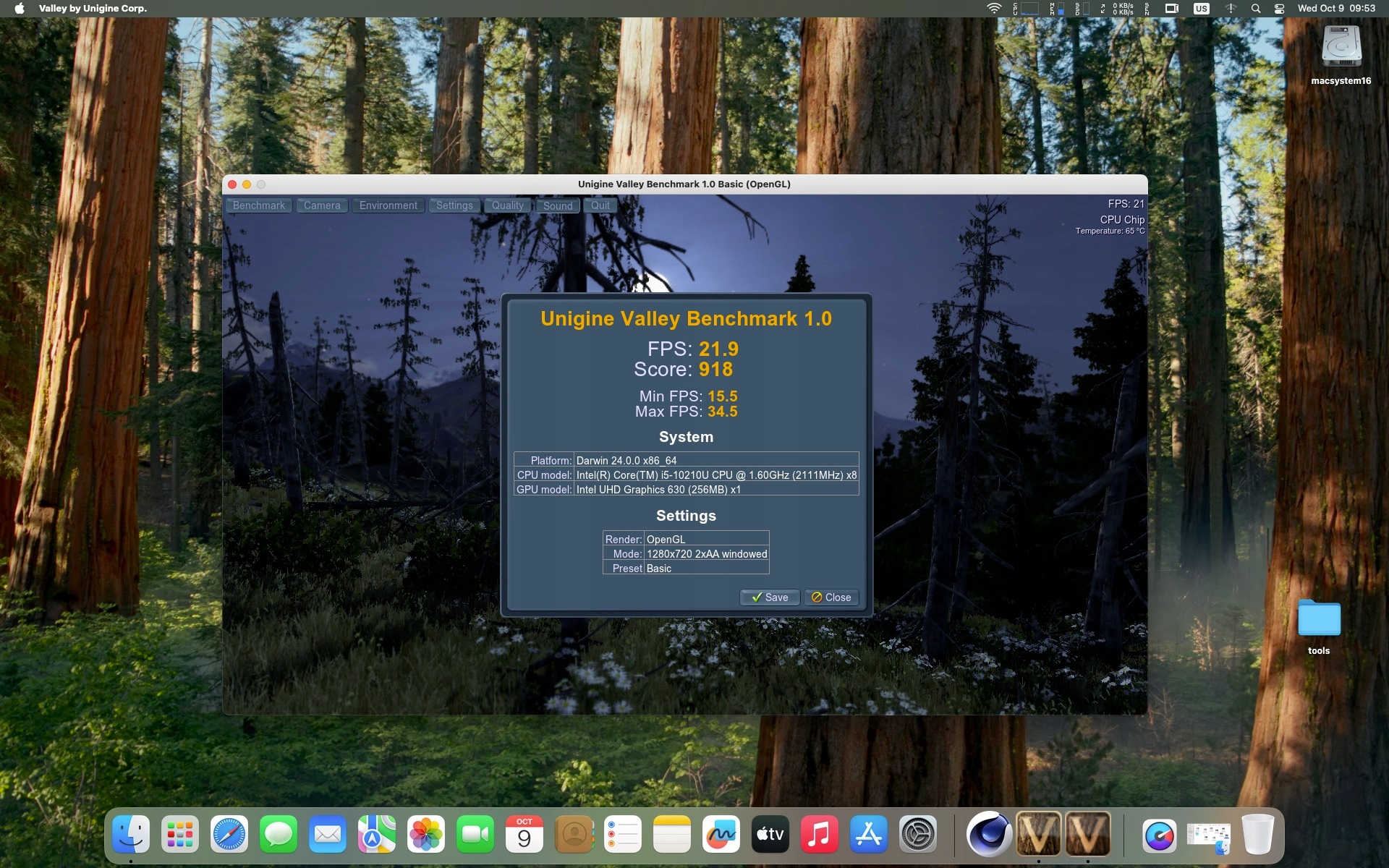The height and width of the screenshot is (868, 1389).
Task: Click the first Valley app icon in Dock
Action: point(1038,835)
